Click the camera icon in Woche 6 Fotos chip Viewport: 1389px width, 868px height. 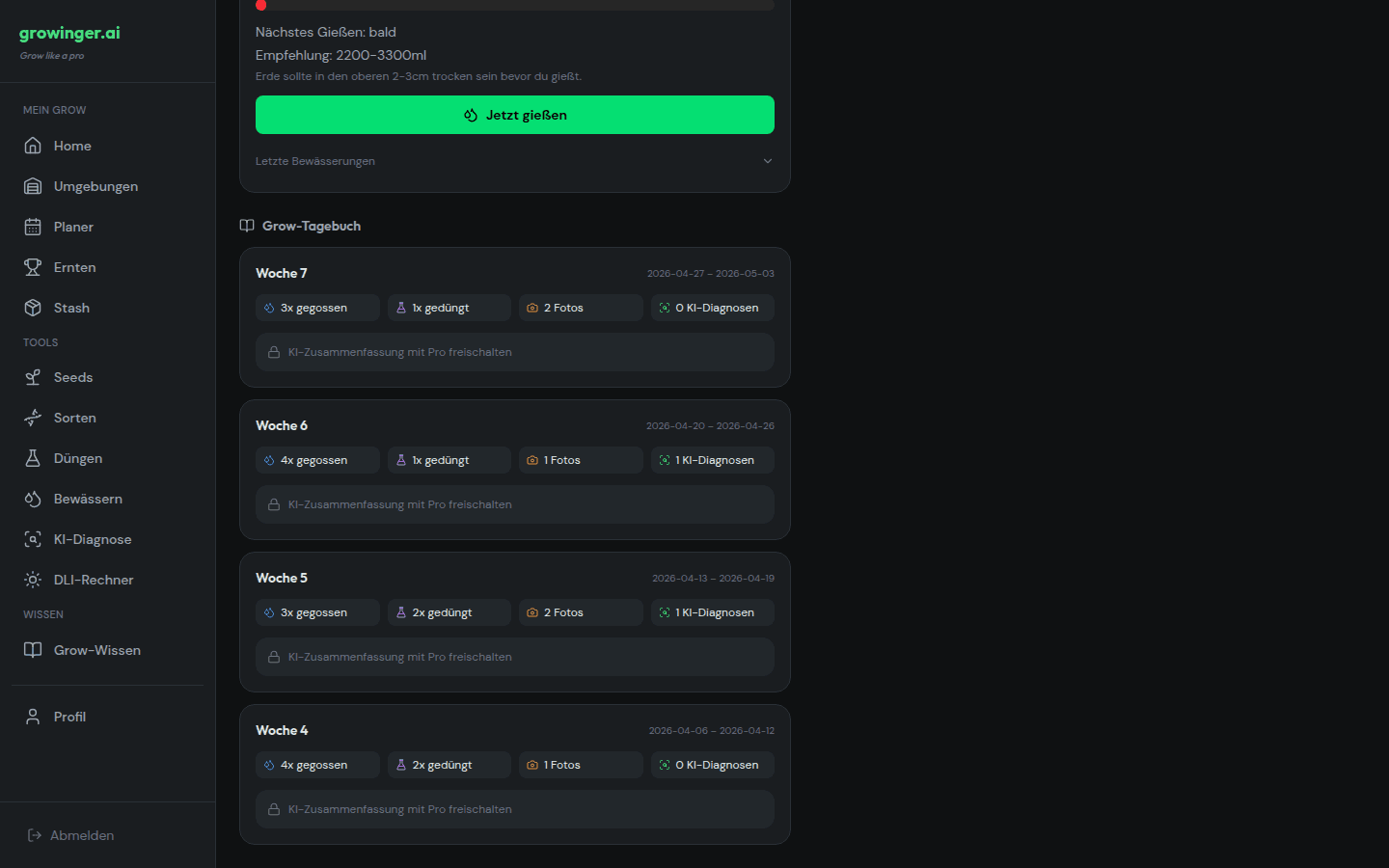[x=532, y=460]
